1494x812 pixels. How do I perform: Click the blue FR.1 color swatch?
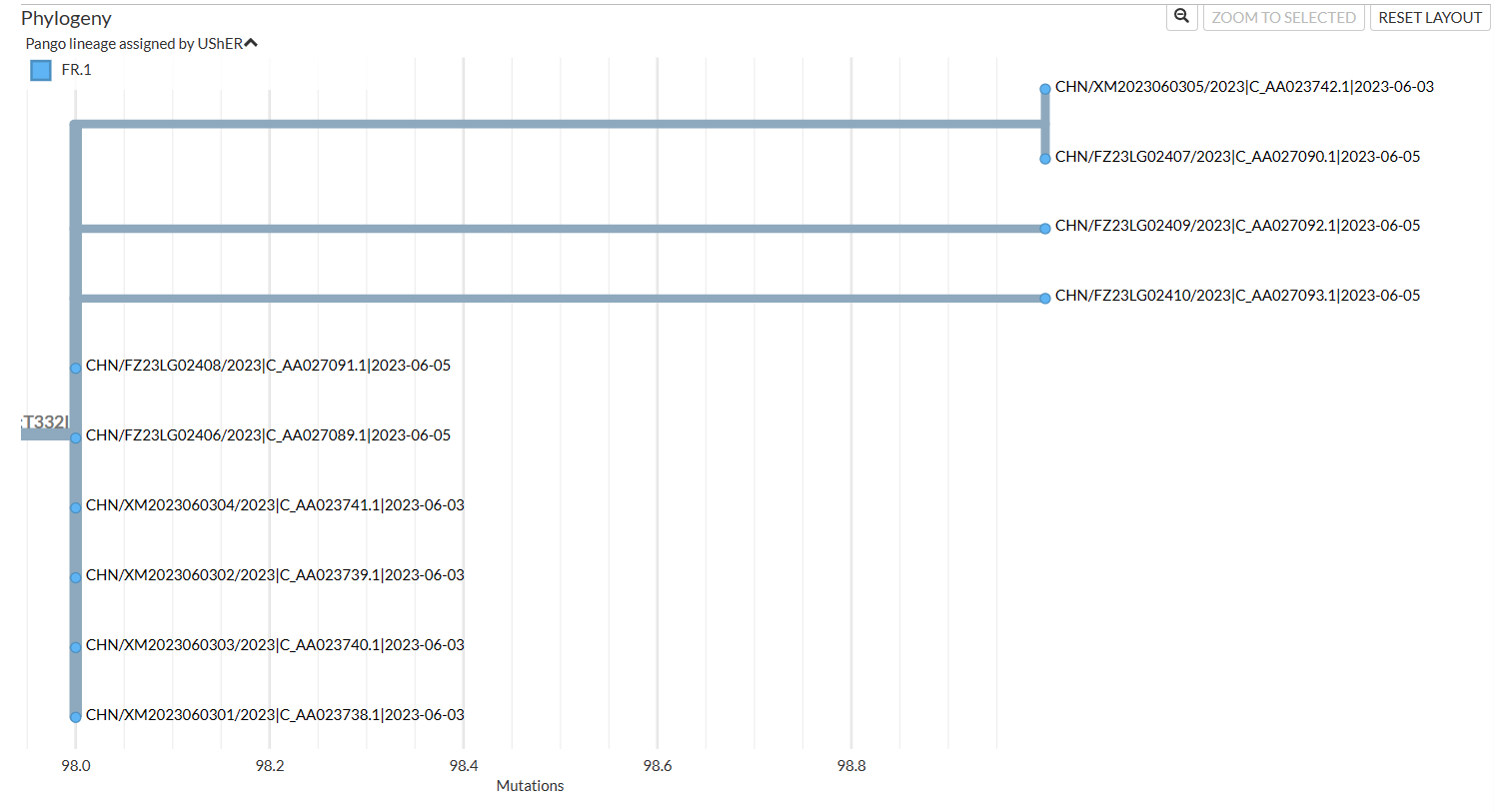(x=40, y=70)
